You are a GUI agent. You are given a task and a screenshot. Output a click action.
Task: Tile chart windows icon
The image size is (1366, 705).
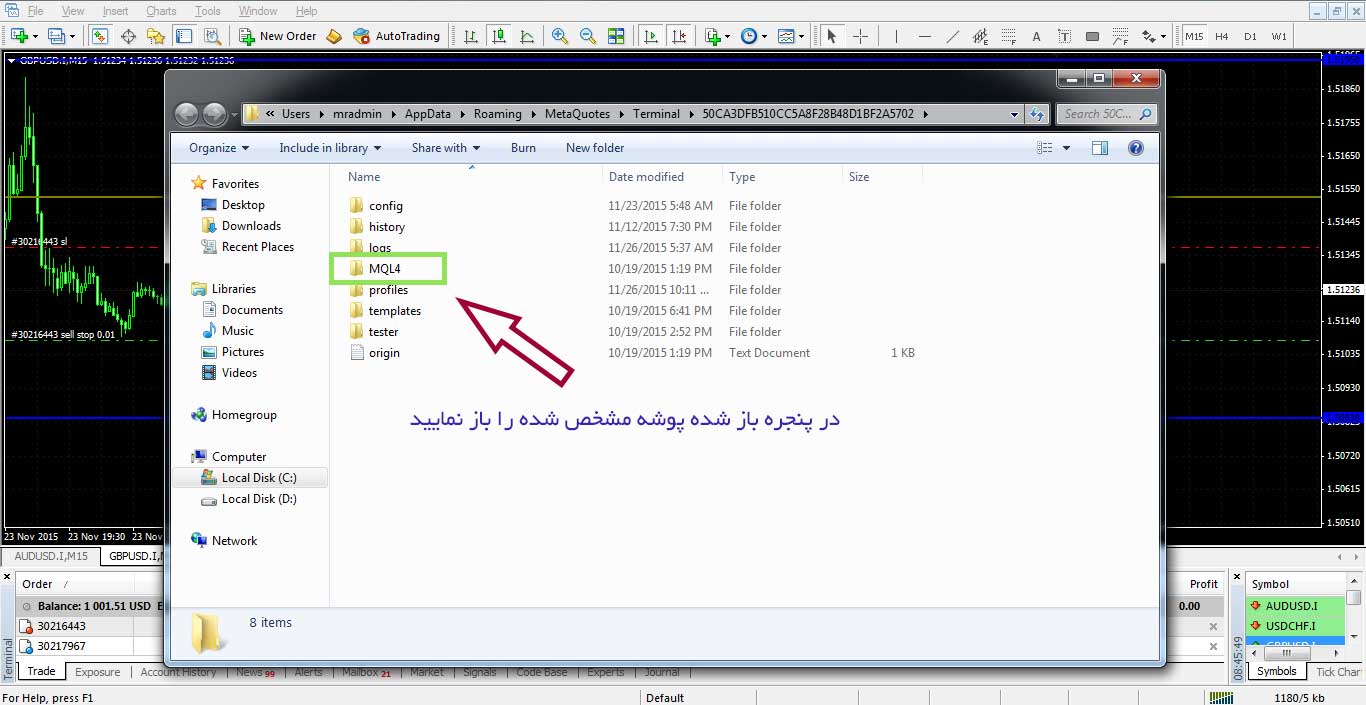tap(617, 36)
